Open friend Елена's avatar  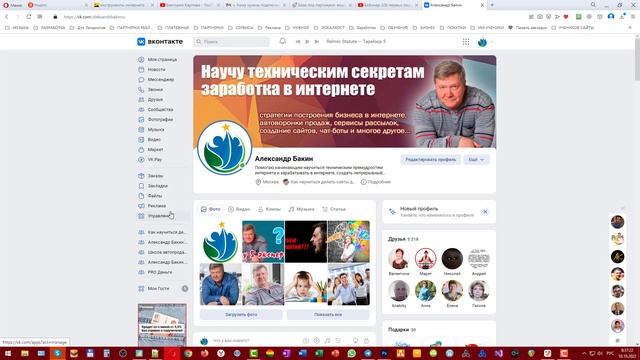point(452,291)
